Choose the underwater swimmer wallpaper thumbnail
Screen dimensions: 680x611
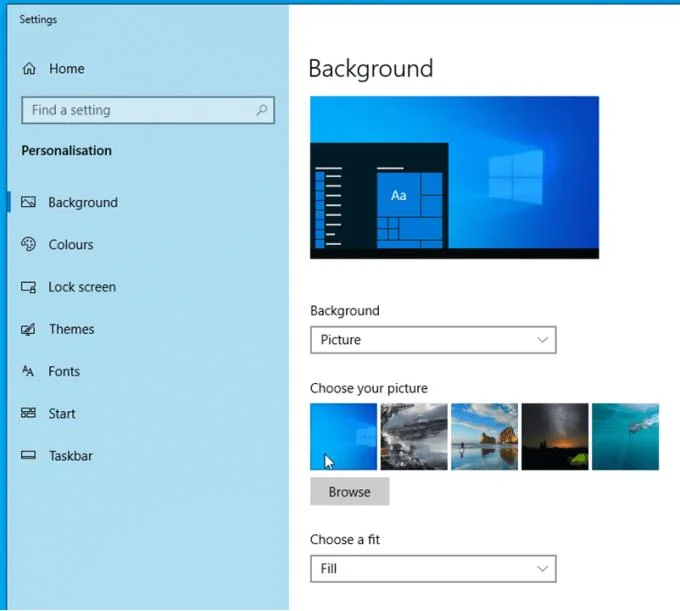pyautogui.click(x=625, y=437)
